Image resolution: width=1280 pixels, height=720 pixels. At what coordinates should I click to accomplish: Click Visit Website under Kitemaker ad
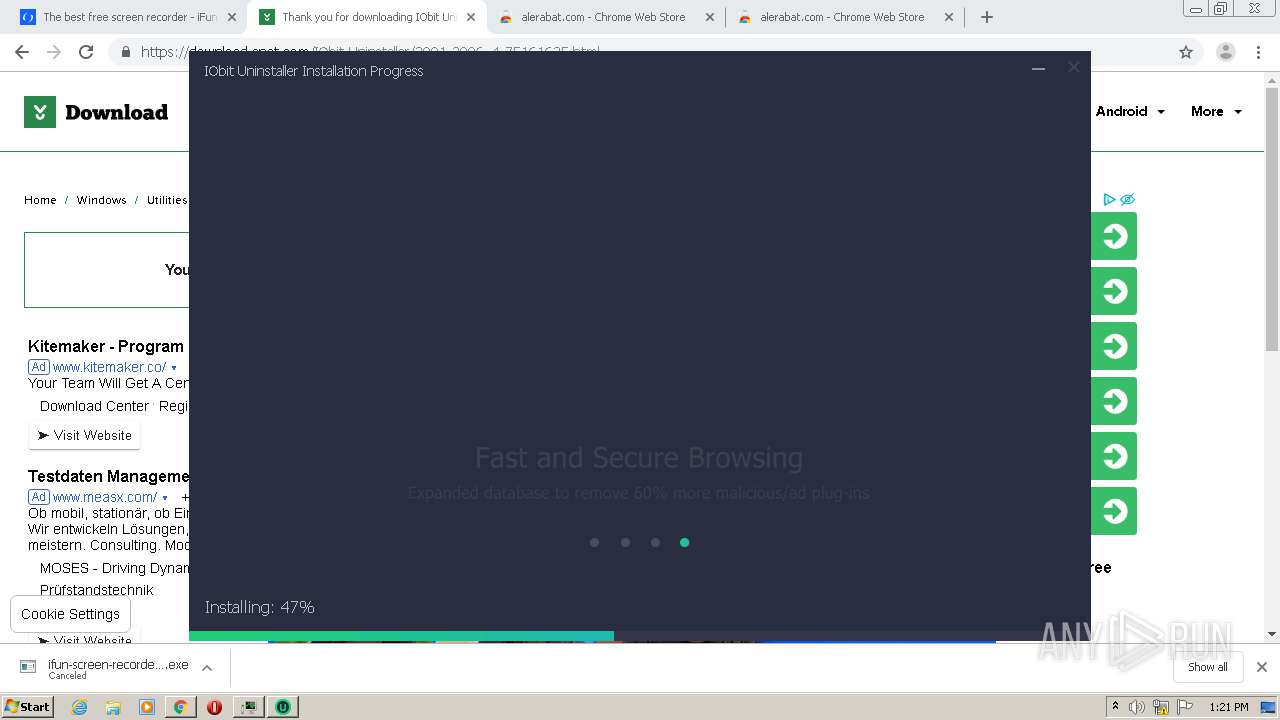pos(85,435)
